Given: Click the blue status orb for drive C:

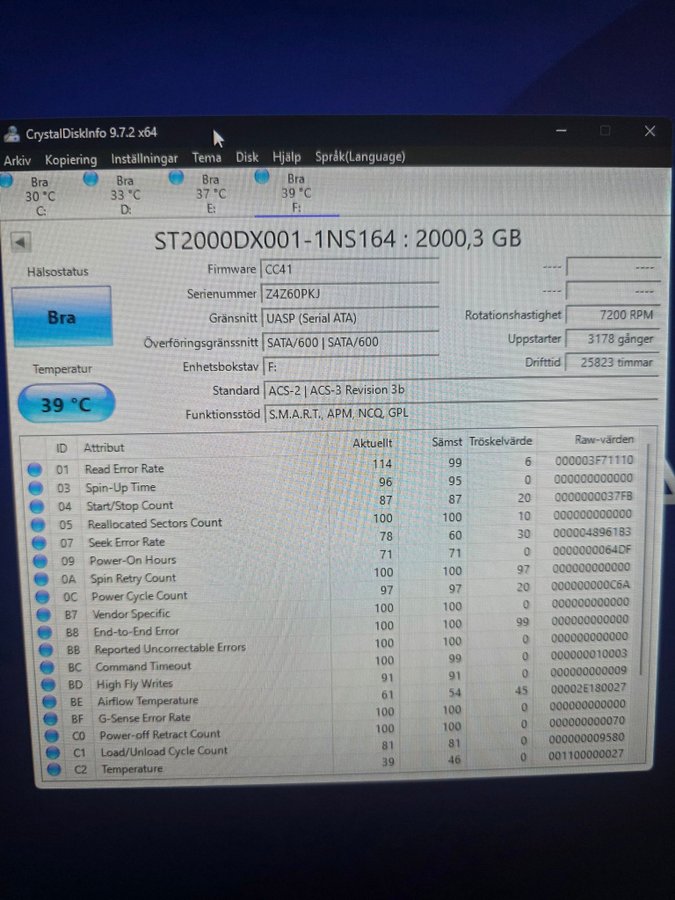Looking at the screenshot, I should coord(6,181).
